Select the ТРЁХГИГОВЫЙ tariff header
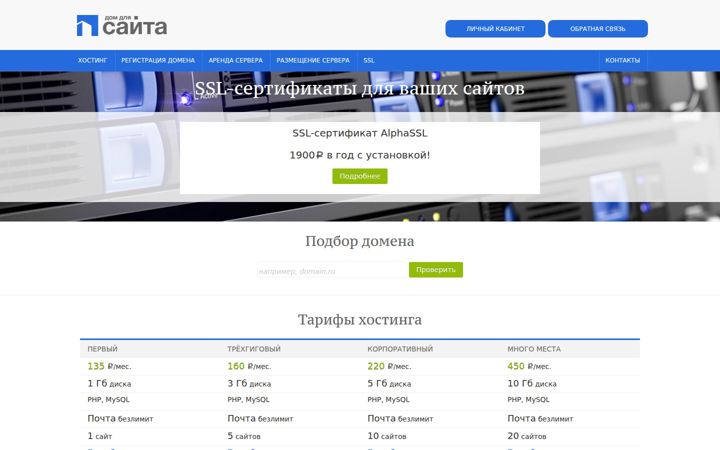 254,349
